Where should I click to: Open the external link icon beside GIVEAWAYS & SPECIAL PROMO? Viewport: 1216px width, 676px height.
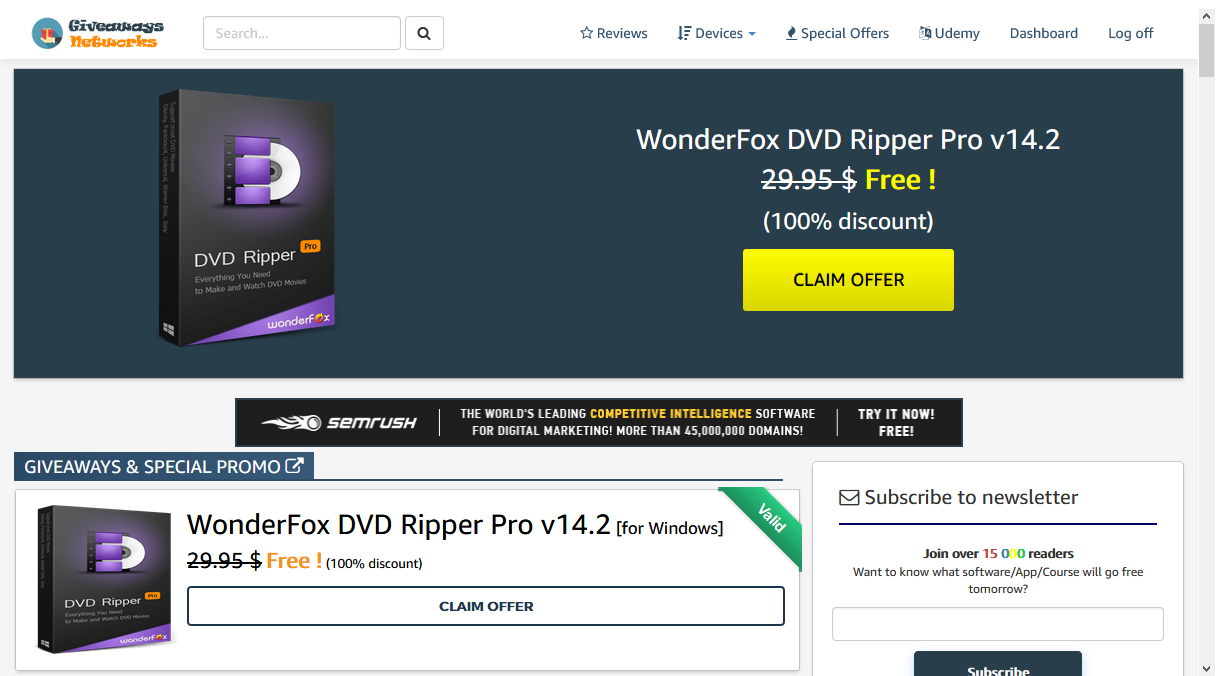294,466
